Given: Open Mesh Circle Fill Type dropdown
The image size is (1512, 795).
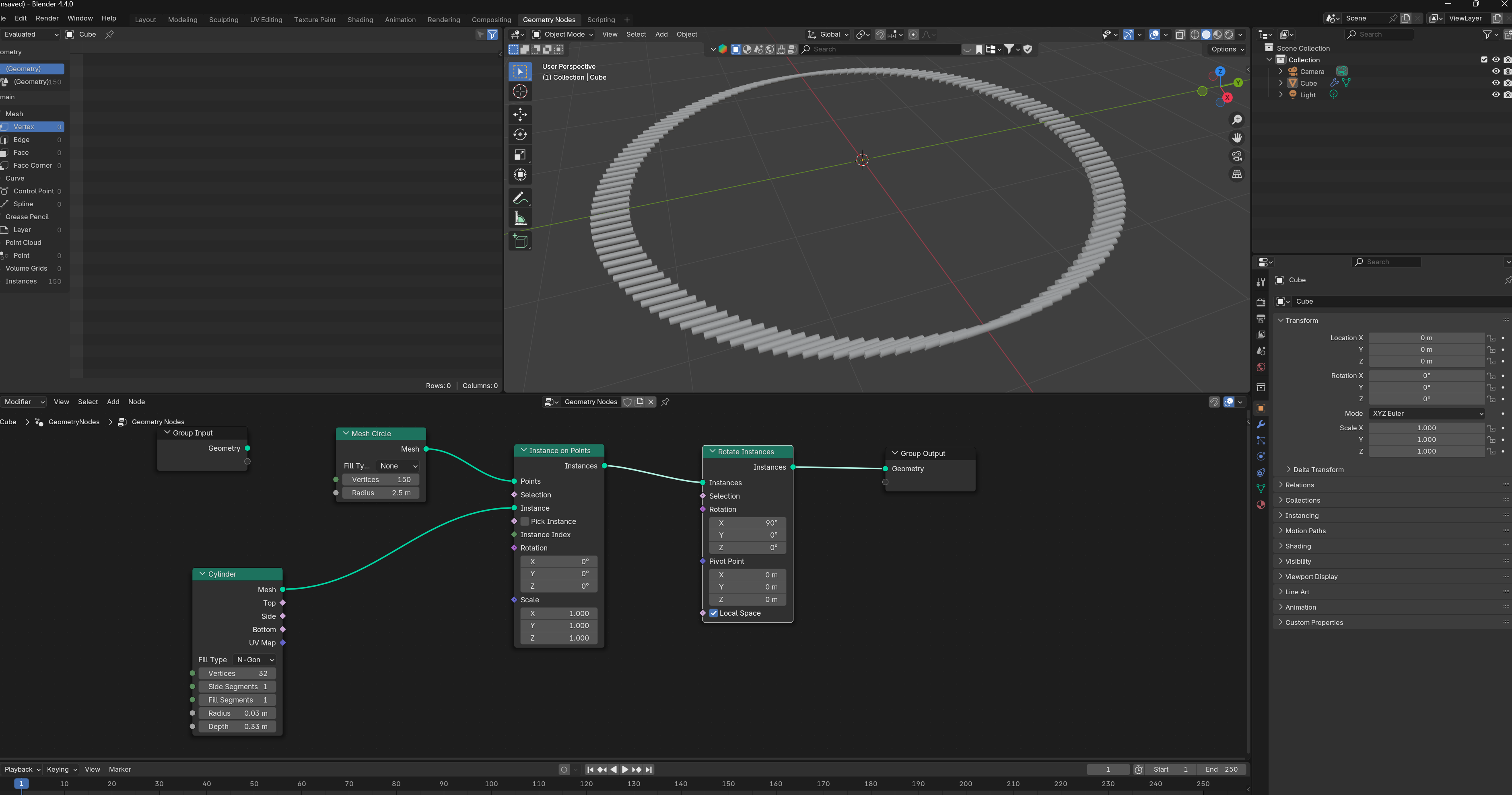Looking at the screenshot, I should coord(398,466).
